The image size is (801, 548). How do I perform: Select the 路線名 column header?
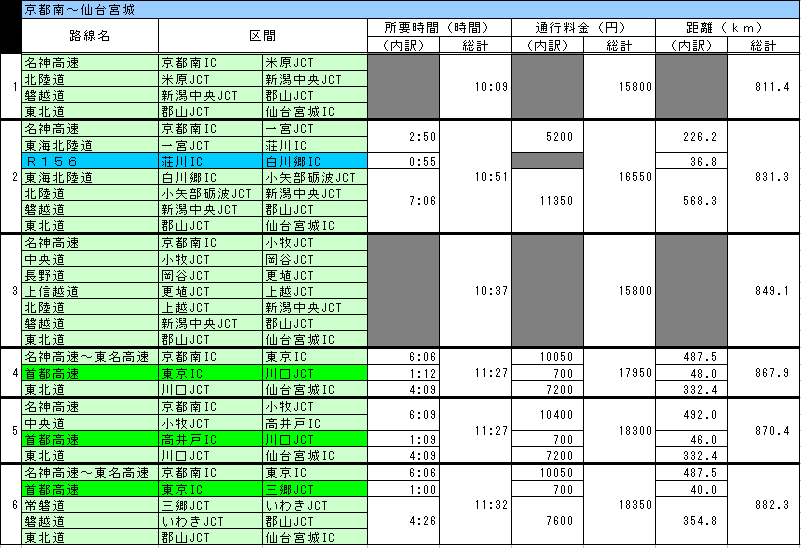(x=90, y=36)
